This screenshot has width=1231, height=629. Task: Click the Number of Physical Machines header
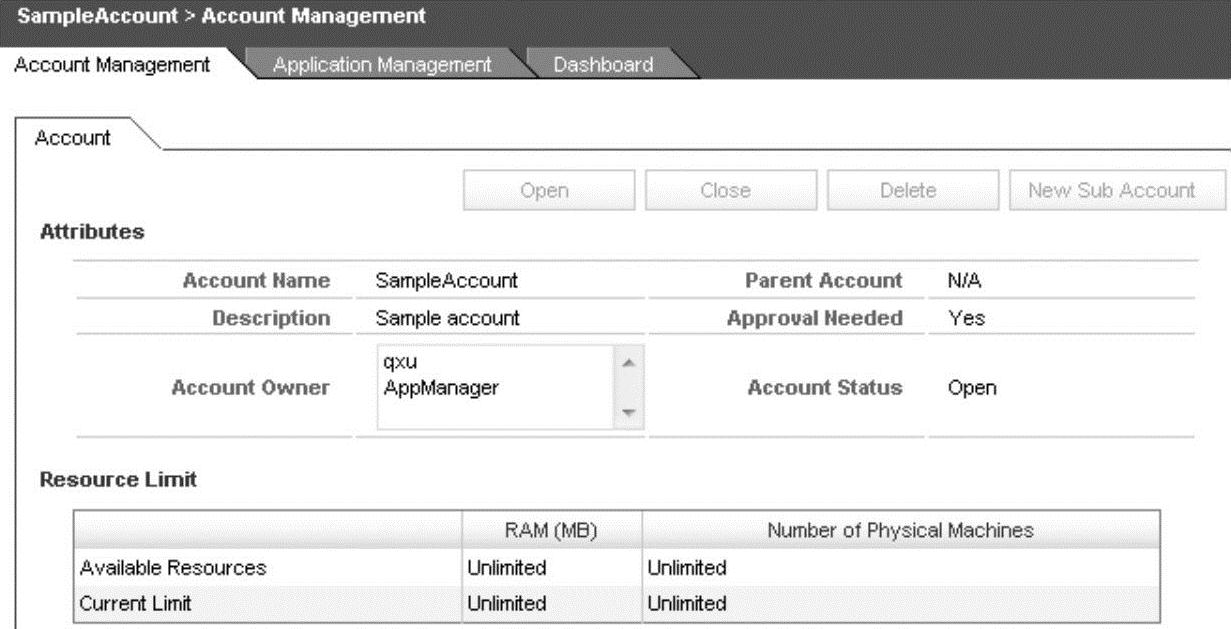click(x=900, y=531)
